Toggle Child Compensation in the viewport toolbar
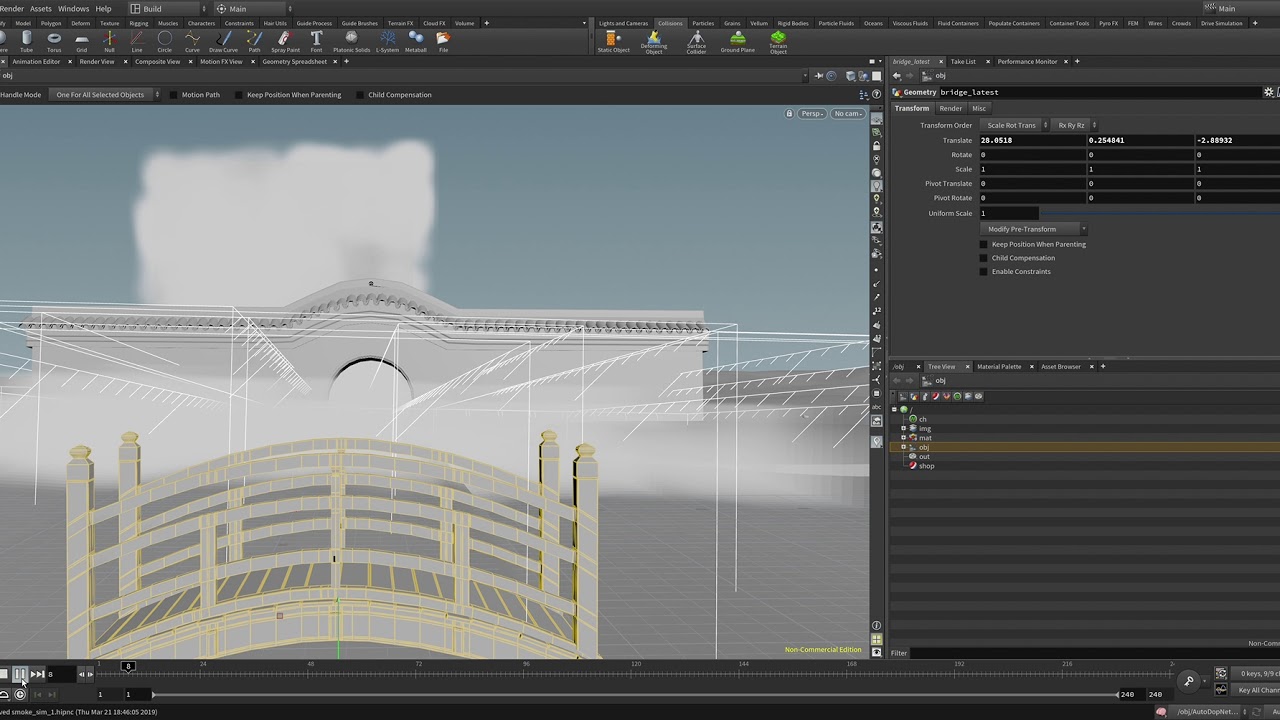This screenshot has height=720, width=1280. coord(360,95)
